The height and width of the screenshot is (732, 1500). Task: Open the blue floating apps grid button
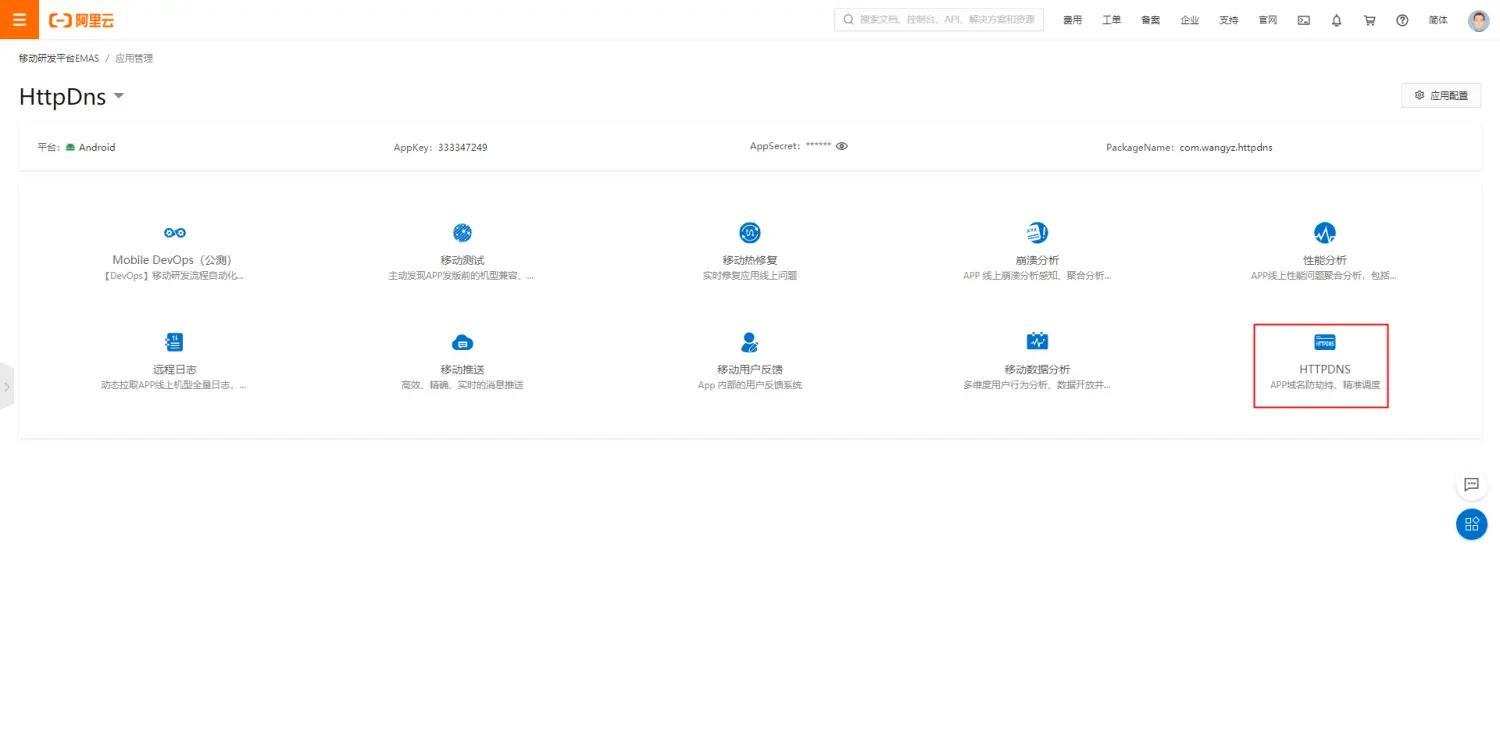[1471, 524]
